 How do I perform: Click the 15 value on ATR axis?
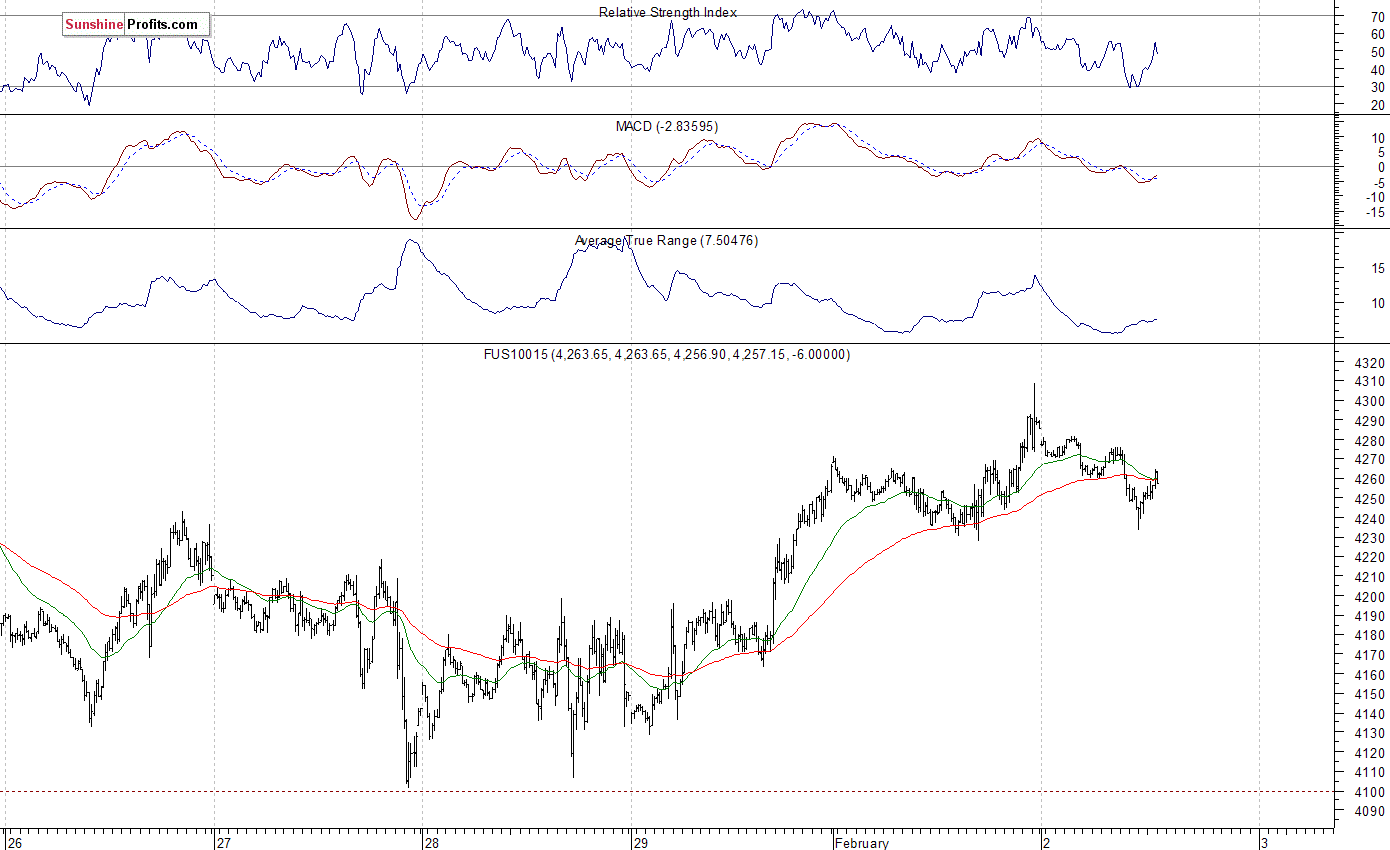tap(1377, 268)
